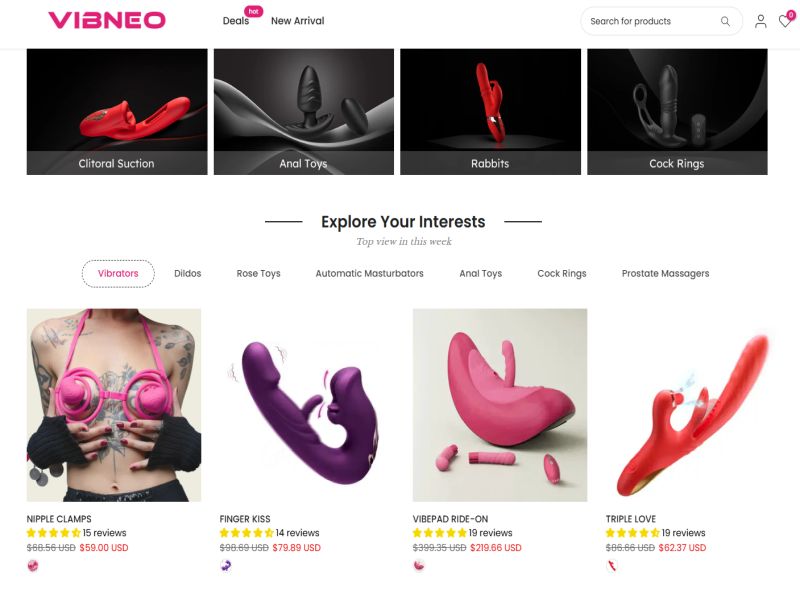The image size is (800, 600).
Task: Open the Clitoral Suction category tile
Action: [117, 112]
